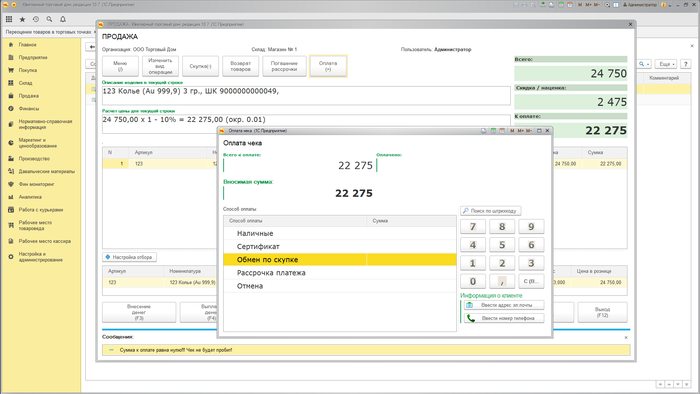Viewport: 700px width, 394px height.
Task: Dismiss the Сообщения panel with its X
Action: 626,337
